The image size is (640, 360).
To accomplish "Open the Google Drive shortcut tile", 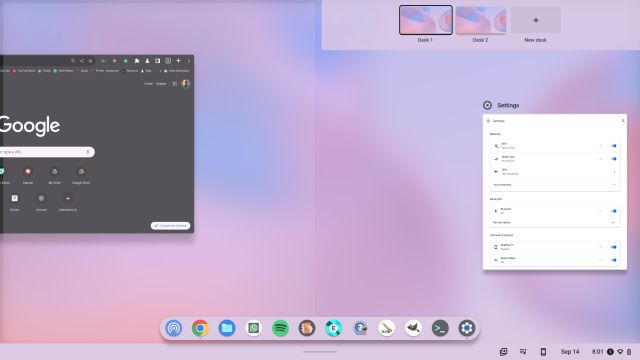I will [x=81, y=176].
